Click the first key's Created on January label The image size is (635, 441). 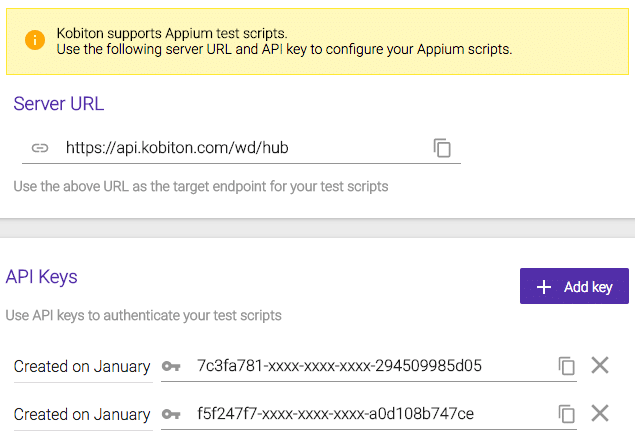(82, 366)
